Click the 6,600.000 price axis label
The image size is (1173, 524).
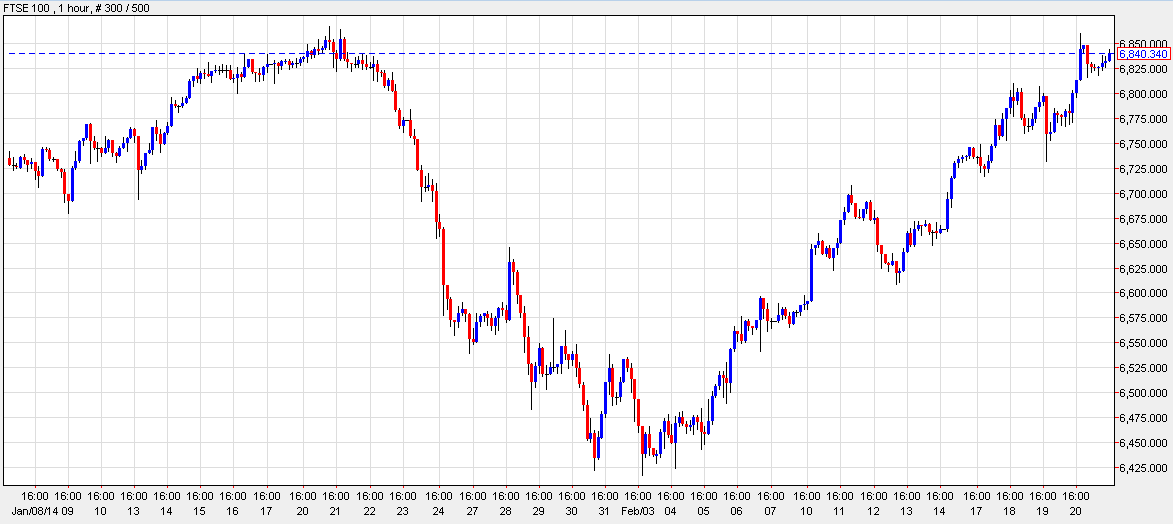1143,293
